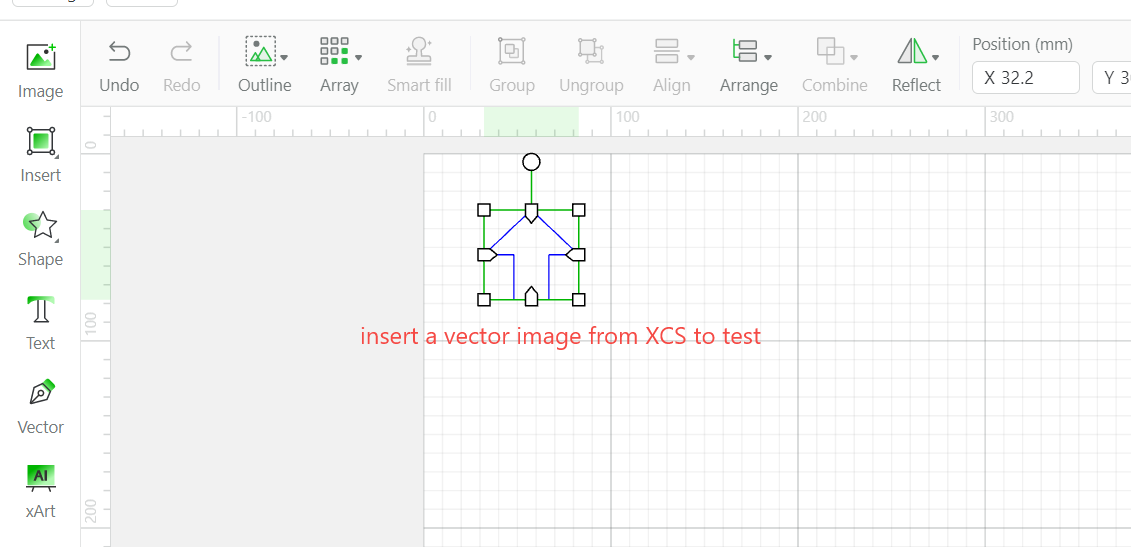Grab the rotation handle above the arrow
The image size is (1131, 547).
[532, 162]
